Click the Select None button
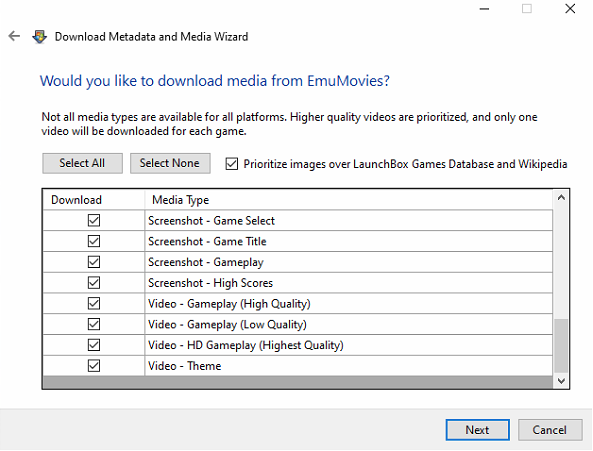Image resolution: width=593 pixels, height=451 pixels. coord(170,163)
